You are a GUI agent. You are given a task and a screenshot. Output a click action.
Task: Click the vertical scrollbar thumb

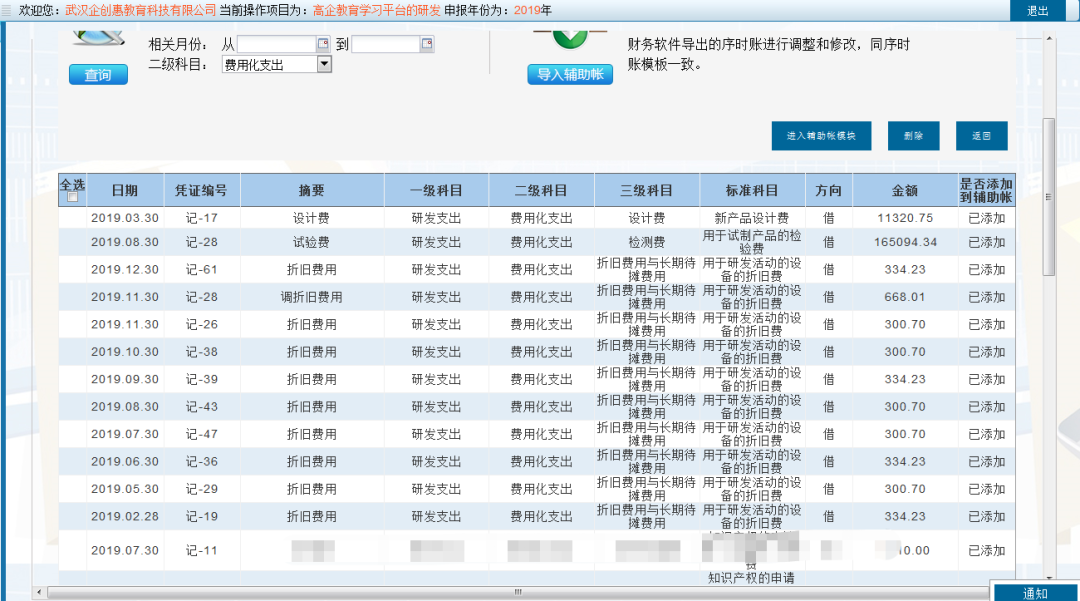click(x=1048, y=196)
